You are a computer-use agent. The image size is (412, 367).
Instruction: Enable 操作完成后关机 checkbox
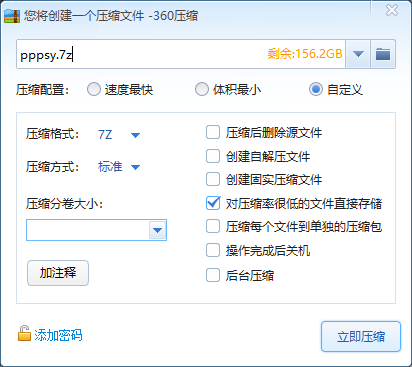[213, 250]
